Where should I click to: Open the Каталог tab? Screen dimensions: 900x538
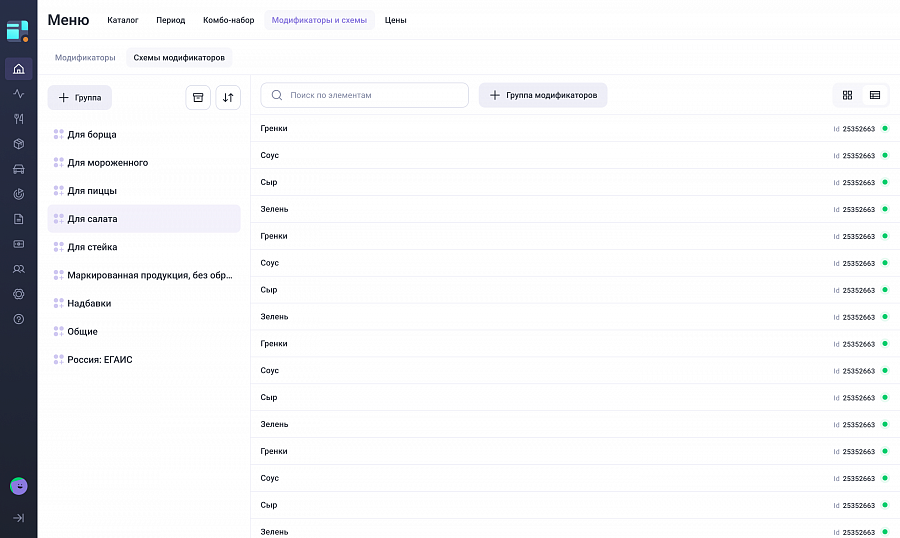pos(123,20)
